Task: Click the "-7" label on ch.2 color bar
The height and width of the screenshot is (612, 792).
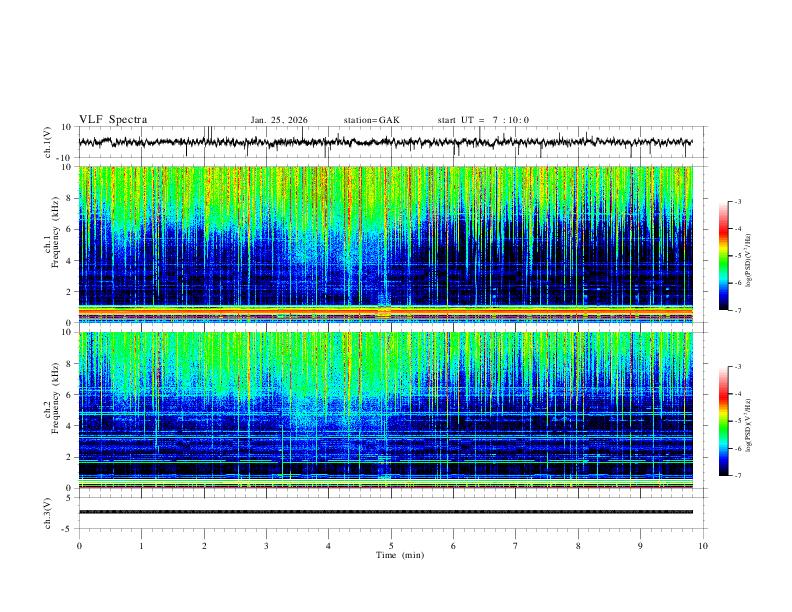Action: coord(737,475)
